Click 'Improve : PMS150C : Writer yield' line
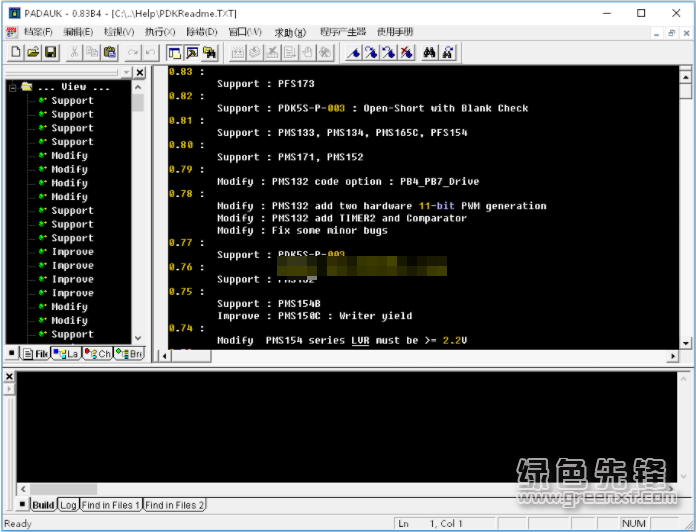 point(314,316)
